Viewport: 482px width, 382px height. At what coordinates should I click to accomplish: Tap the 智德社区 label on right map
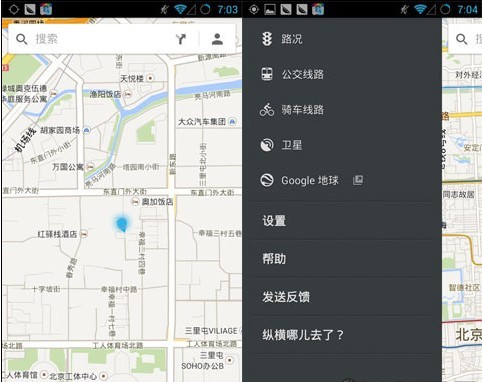pos(464,287)
